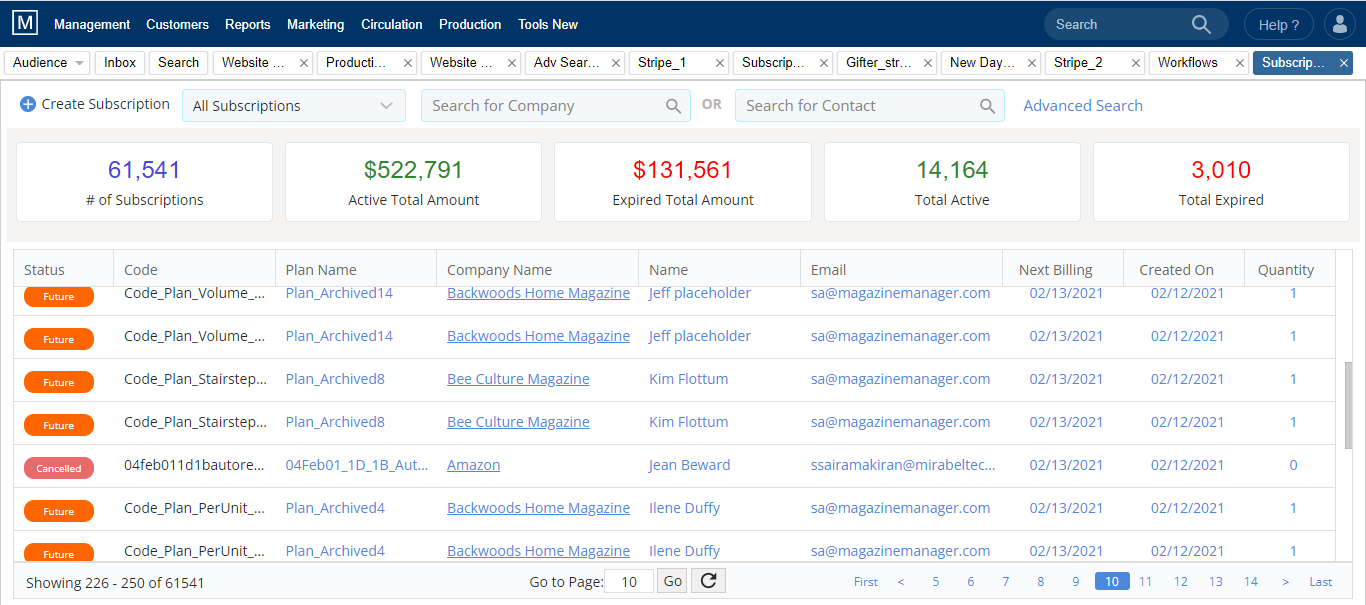The image size is (1366, 605).
Task: Close the Stripe_2 tab
Action: coord(1136,63)
